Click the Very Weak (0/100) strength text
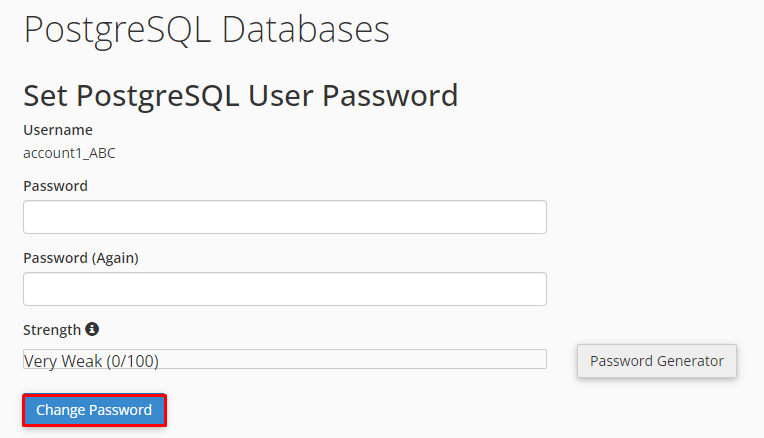This screenshot has width=764, height=438. (91, 360)
